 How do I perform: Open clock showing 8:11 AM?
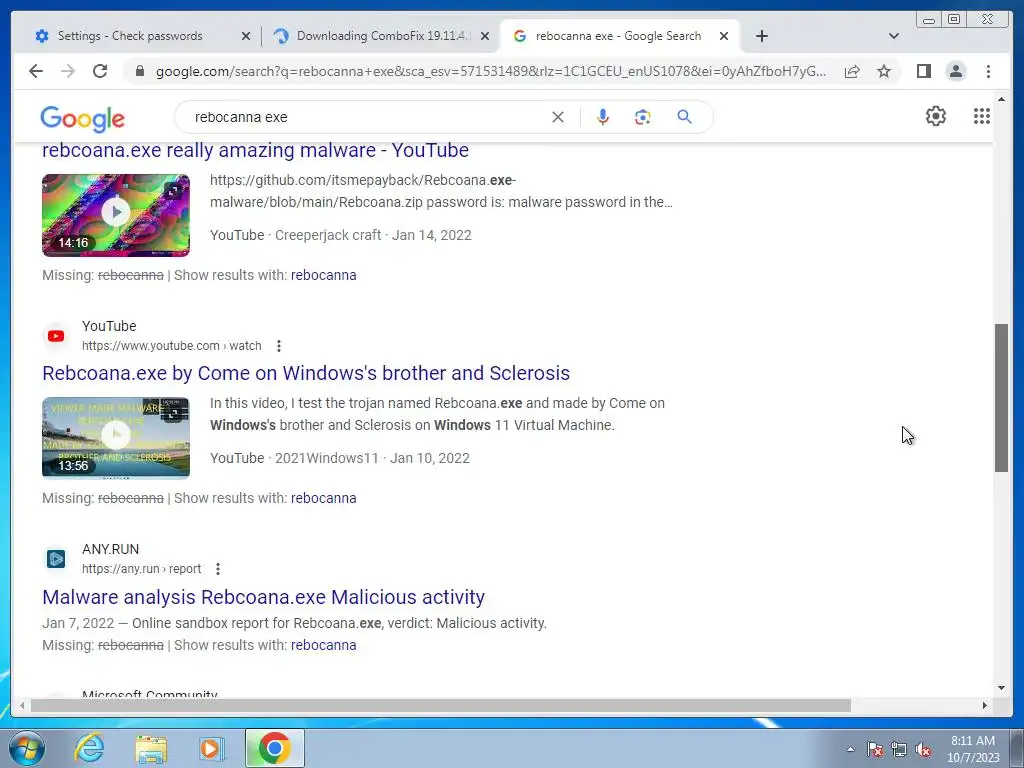[x=973, y=749]
